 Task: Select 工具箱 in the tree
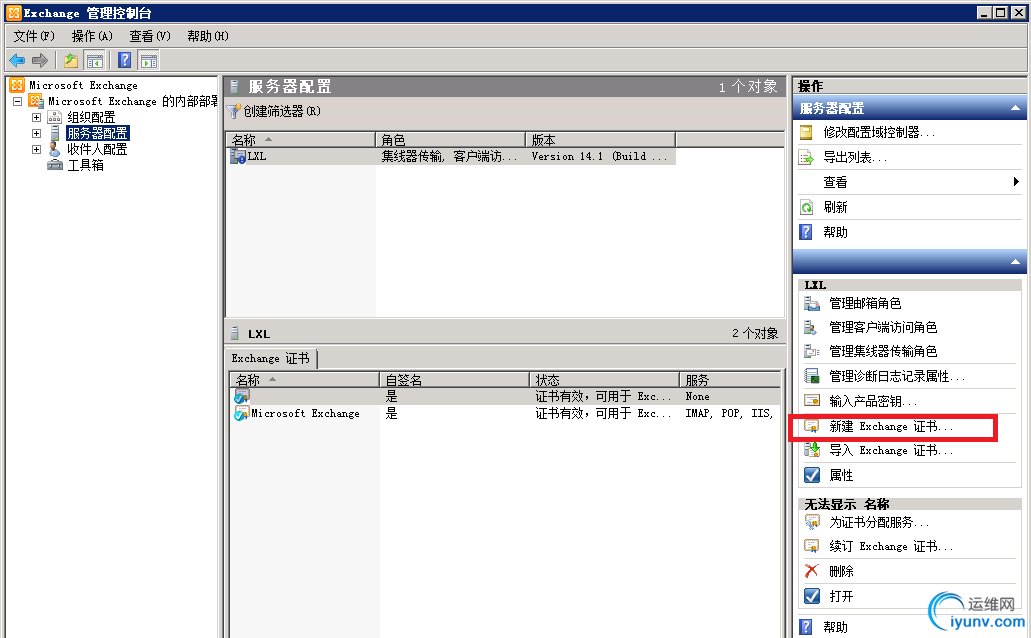click(85, 165)
